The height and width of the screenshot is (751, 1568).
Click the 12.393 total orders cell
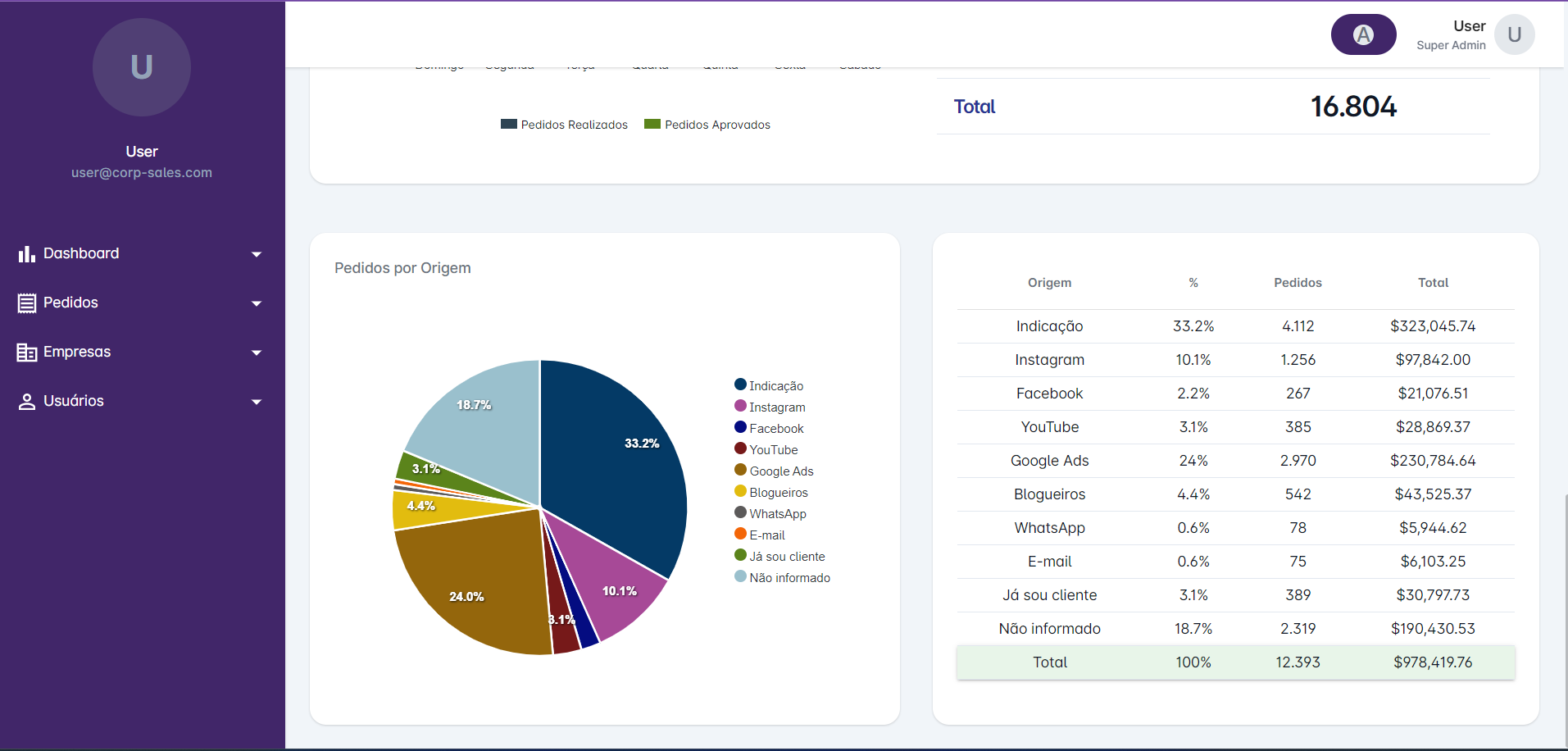pyautogui.click(x=1298, y=662)
